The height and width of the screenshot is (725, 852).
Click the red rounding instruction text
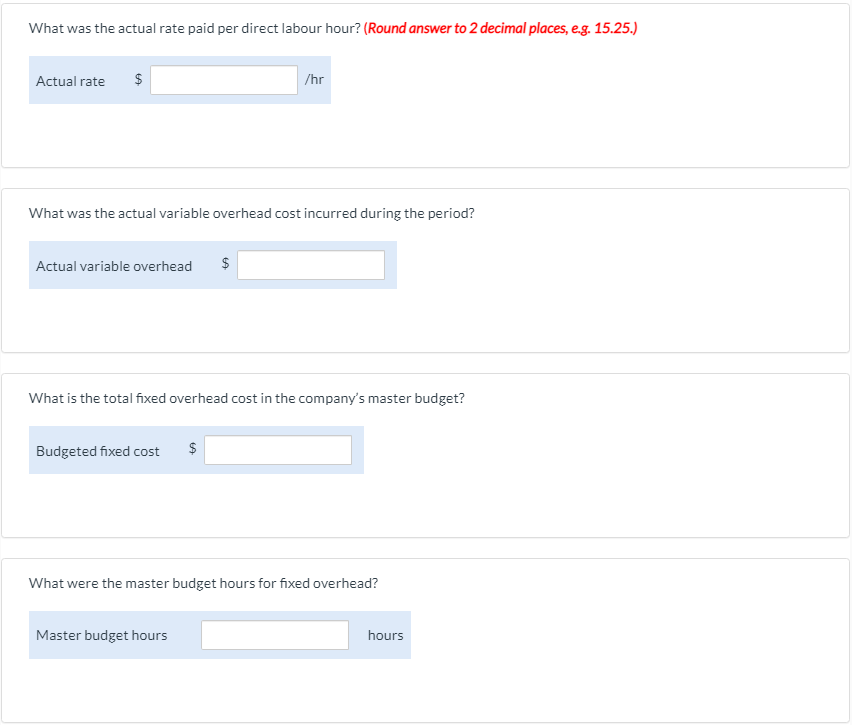click(500, 28)
